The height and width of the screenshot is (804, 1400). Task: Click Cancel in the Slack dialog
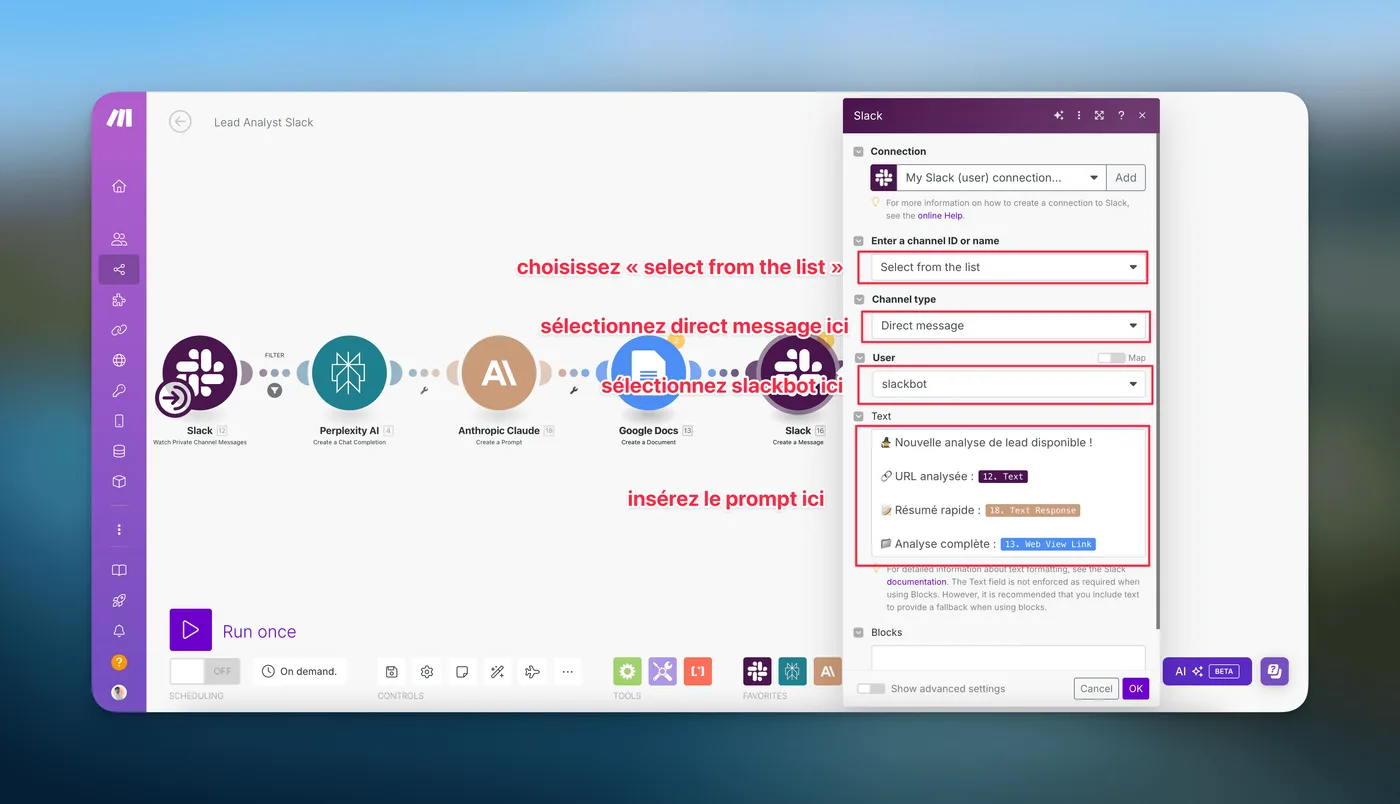[1096, 688]
